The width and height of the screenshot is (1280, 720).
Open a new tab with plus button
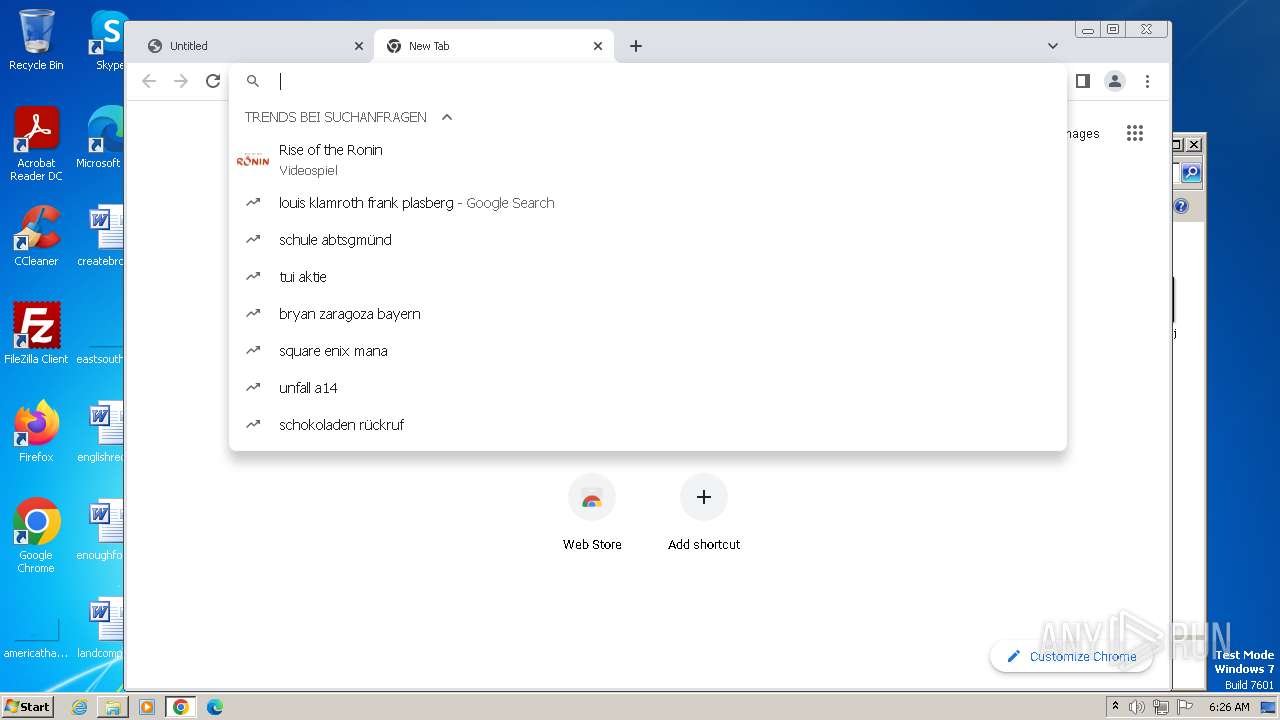tap(636, 46)
